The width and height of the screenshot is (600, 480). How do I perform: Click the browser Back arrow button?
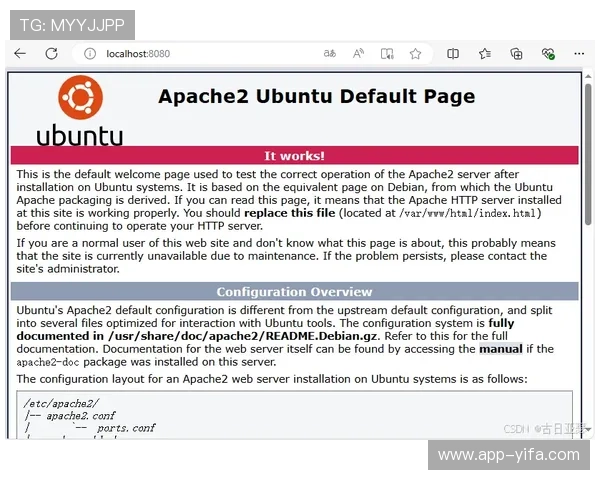point(20,54)
